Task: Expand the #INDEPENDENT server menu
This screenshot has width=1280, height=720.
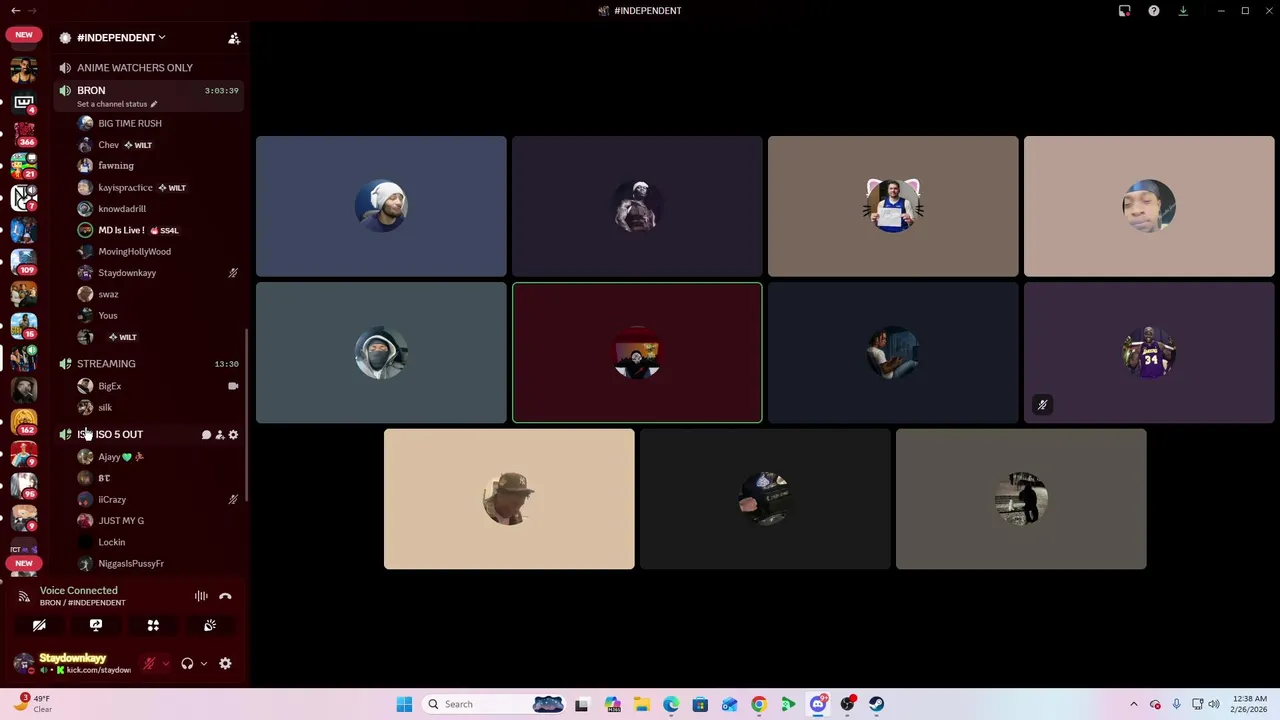Action: [120, 38]
